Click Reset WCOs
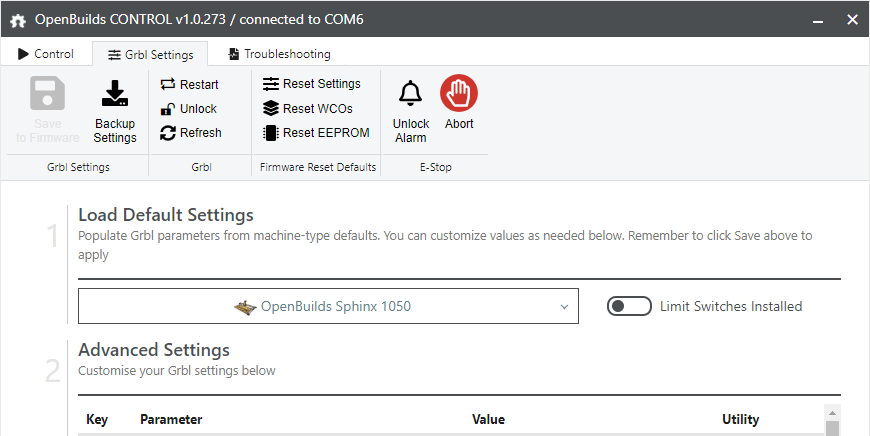 coord(308,109)
